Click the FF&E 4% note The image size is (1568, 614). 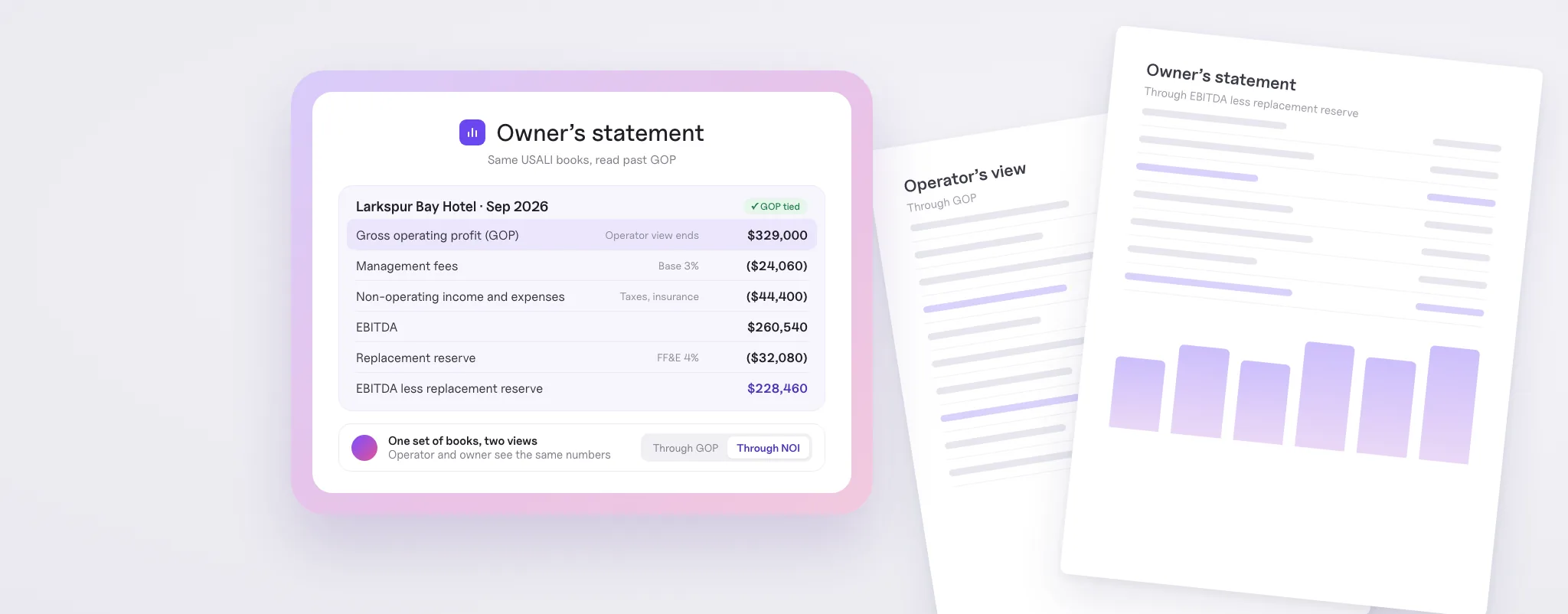point(678,358)
